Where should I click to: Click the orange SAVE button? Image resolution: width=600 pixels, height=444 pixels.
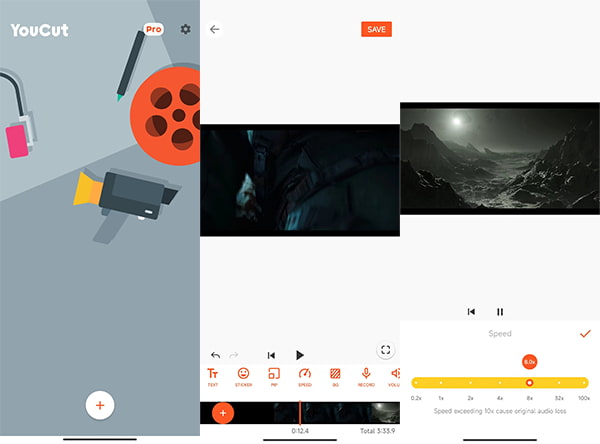pos(377,29)
